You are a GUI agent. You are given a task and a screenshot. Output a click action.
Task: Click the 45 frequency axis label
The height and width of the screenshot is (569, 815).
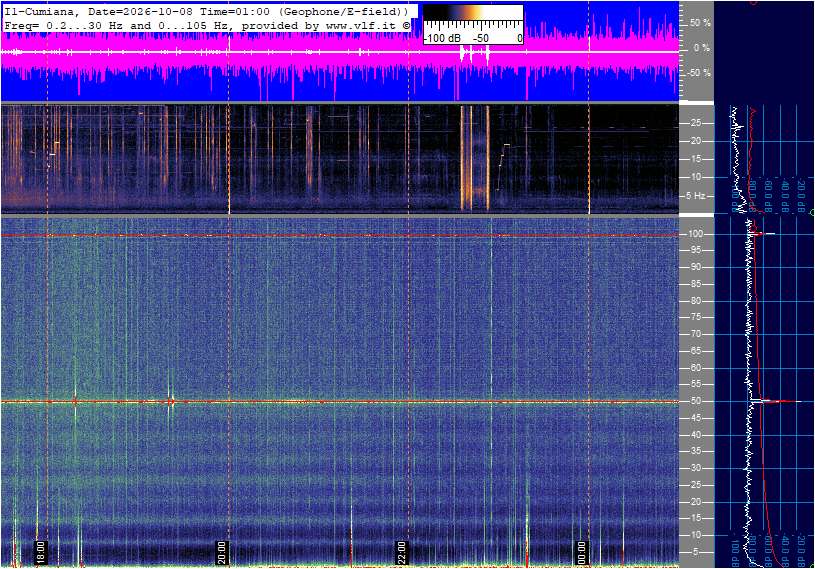(695, 418)
